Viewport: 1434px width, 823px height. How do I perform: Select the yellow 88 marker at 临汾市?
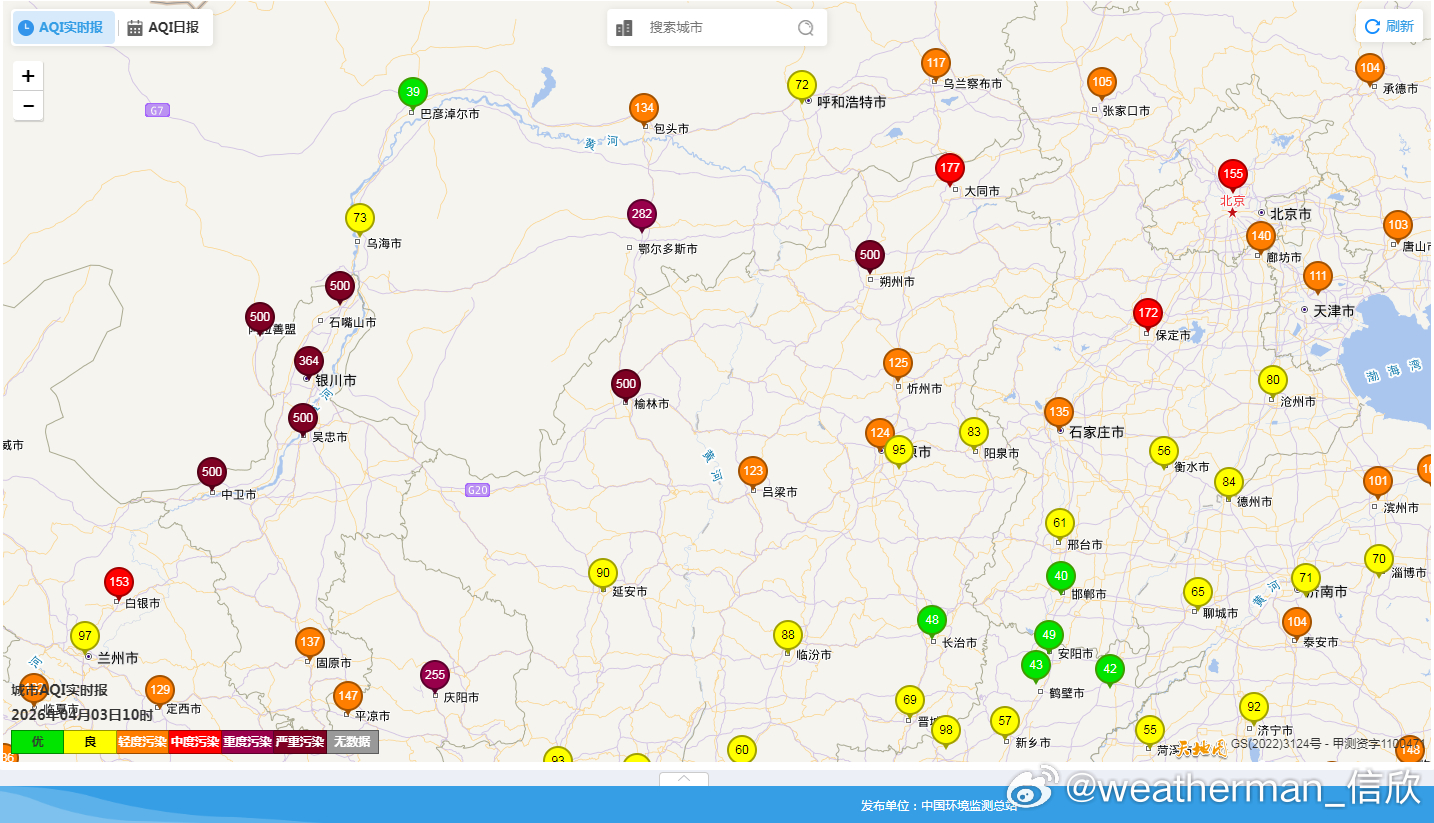point(788,635)
